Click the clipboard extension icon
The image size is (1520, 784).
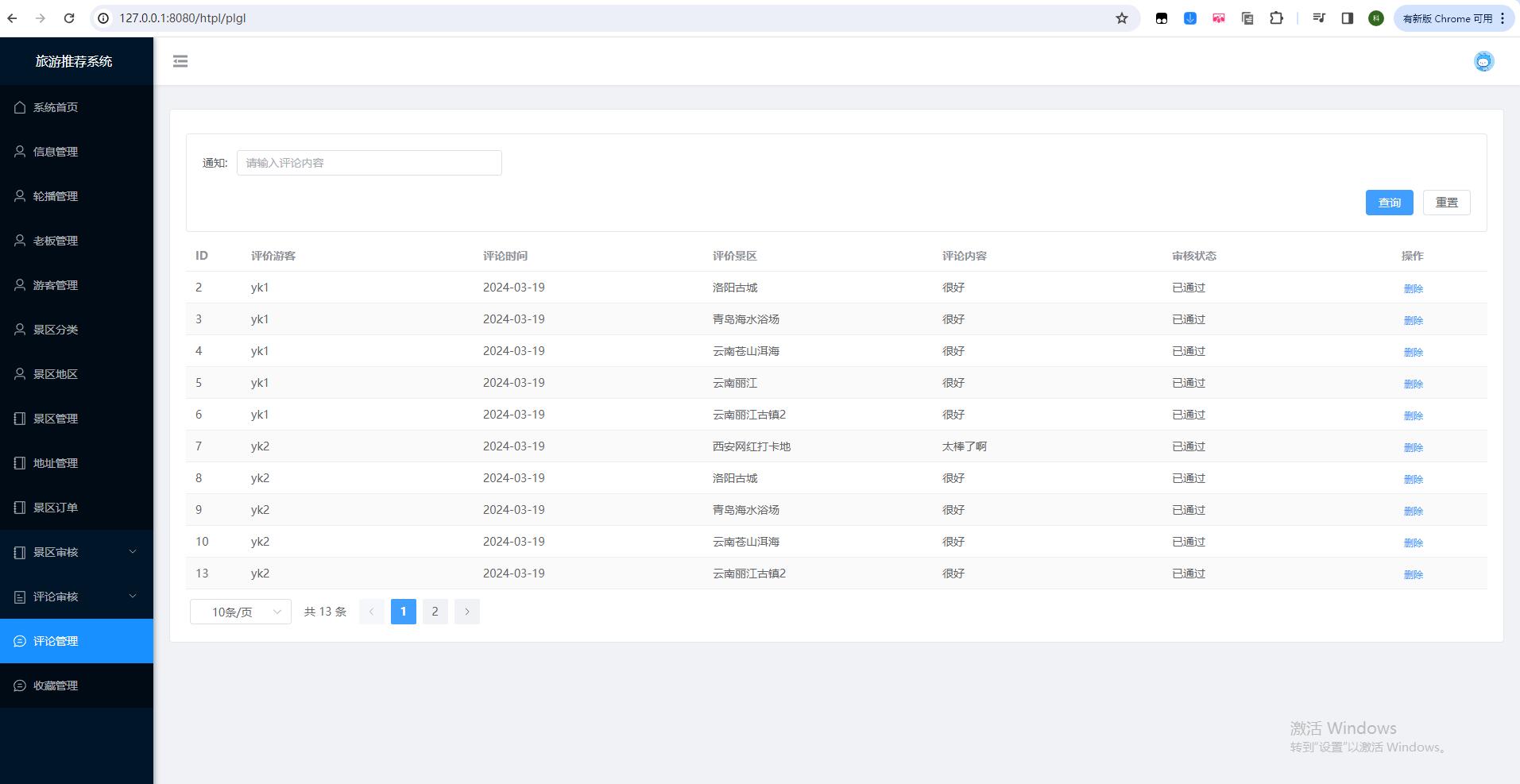[x=1247, y=18]
